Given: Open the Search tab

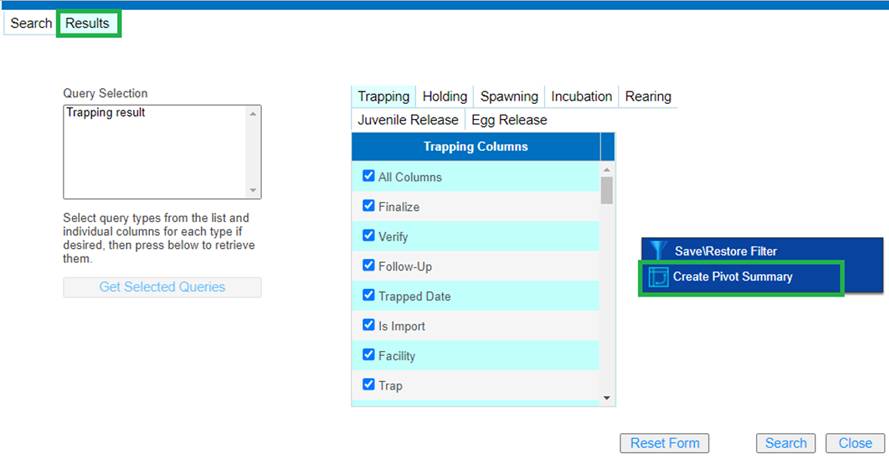Looking at the screenshot, I should point(31,23).
